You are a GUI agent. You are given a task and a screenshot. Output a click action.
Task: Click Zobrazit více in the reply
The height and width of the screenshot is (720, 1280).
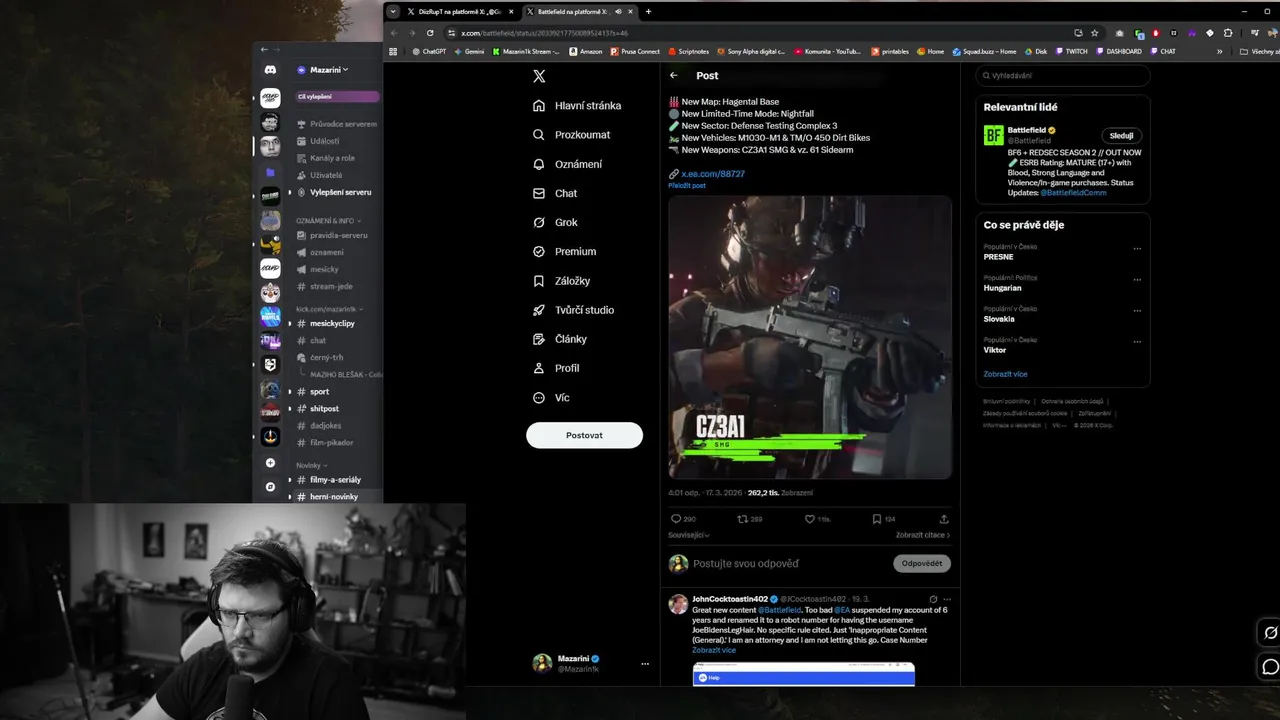coord(713,650)
